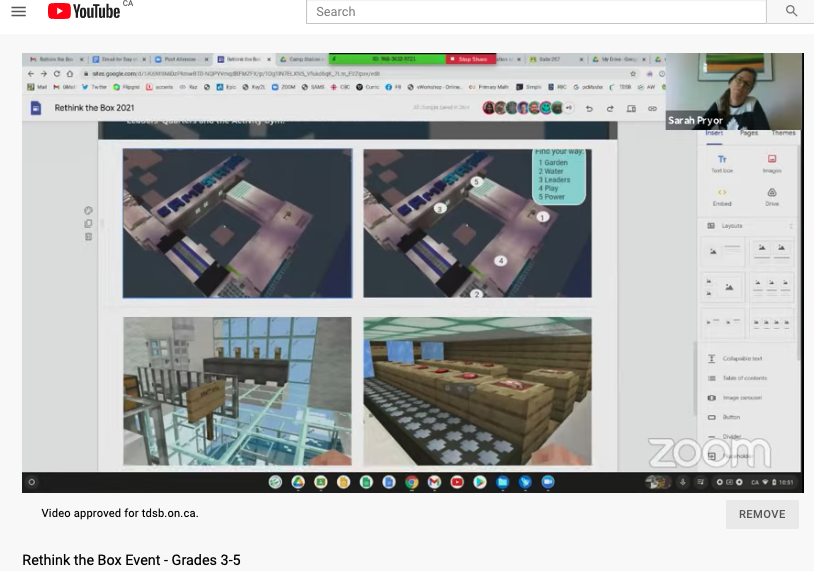
Task: Click the duplicate section icon
Action: 88,224
